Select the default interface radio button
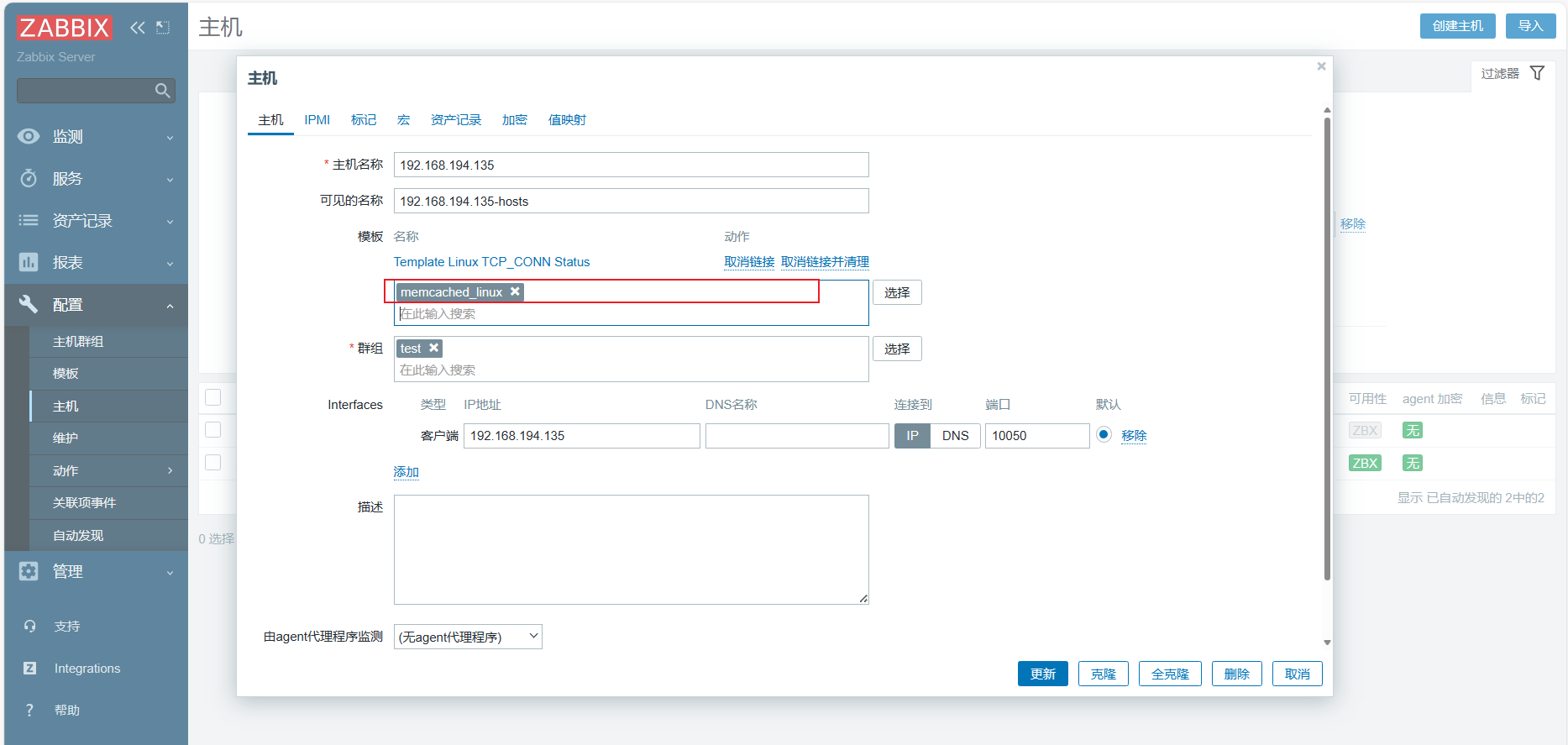 (x=1104, y=434)
